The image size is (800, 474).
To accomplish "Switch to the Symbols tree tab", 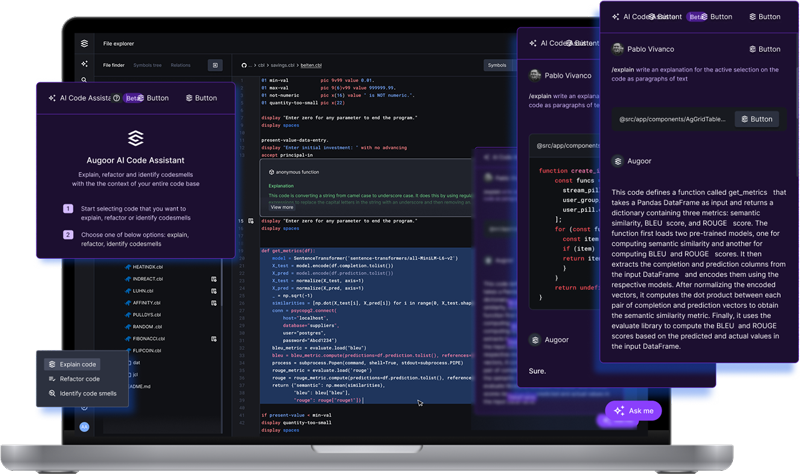I will click(147, 65).
